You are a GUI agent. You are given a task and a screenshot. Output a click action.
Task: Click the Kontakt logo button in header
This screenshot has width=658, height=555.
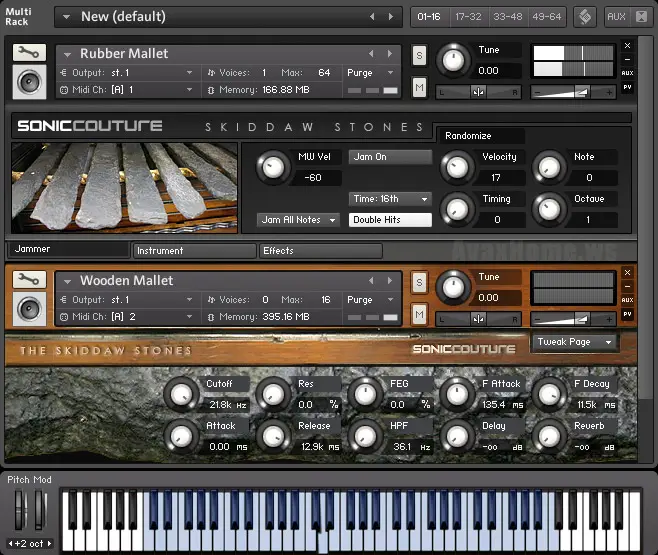tap(585, 17)
